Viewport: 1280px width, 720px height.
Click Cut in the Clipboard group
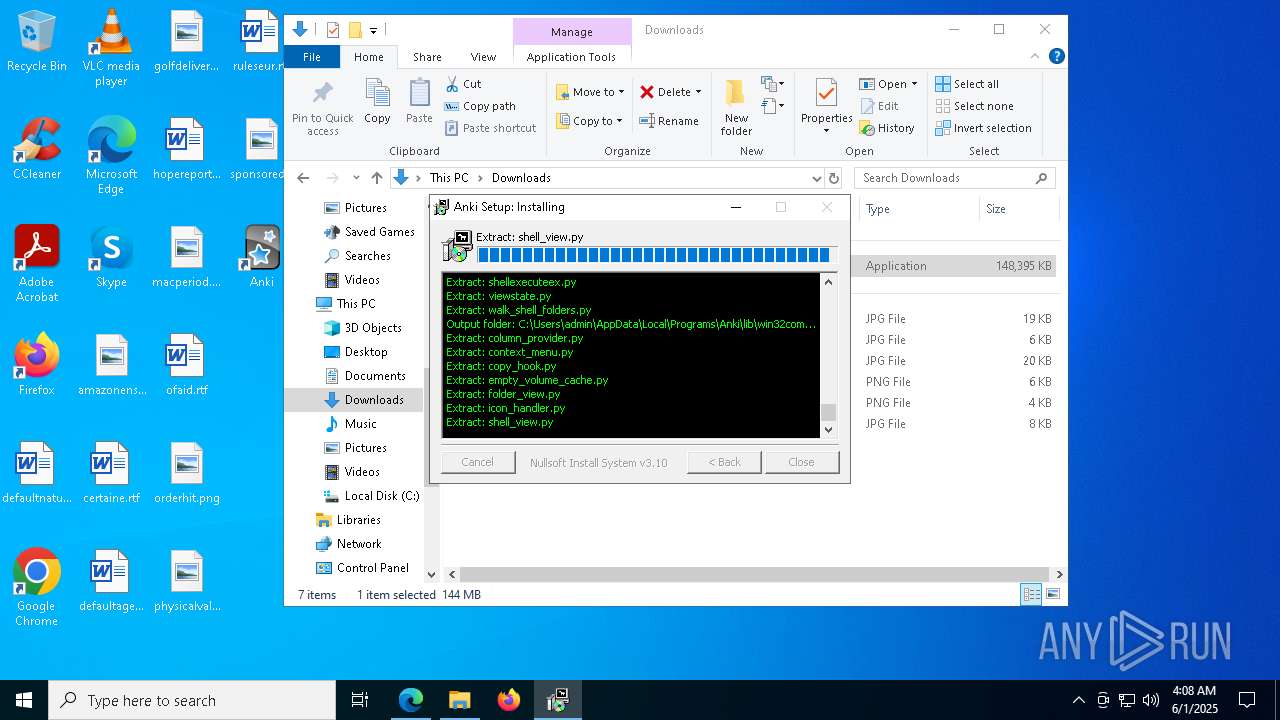click(x=463, y=84)
